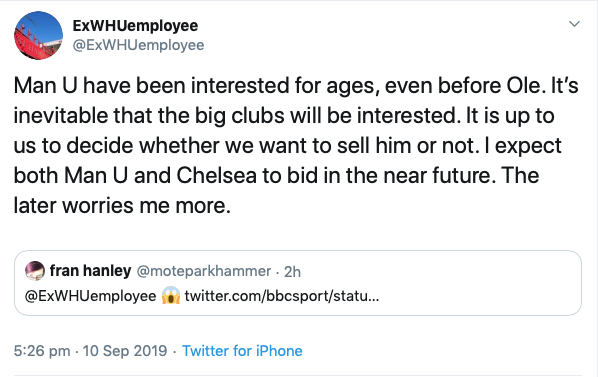Open fran hanley's small avatar

coord(35,271)
